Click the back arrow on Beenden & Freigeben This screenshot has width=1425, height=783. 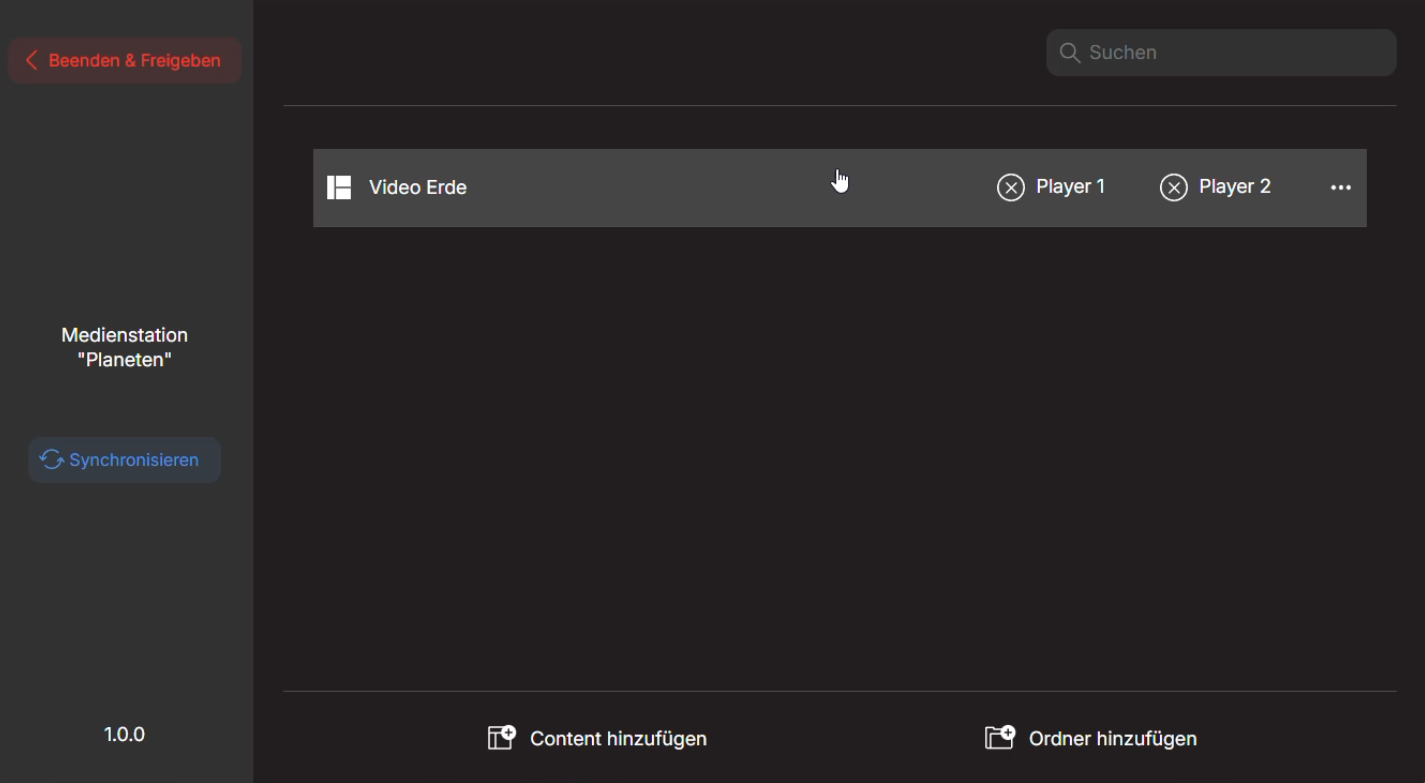(32, 60)
